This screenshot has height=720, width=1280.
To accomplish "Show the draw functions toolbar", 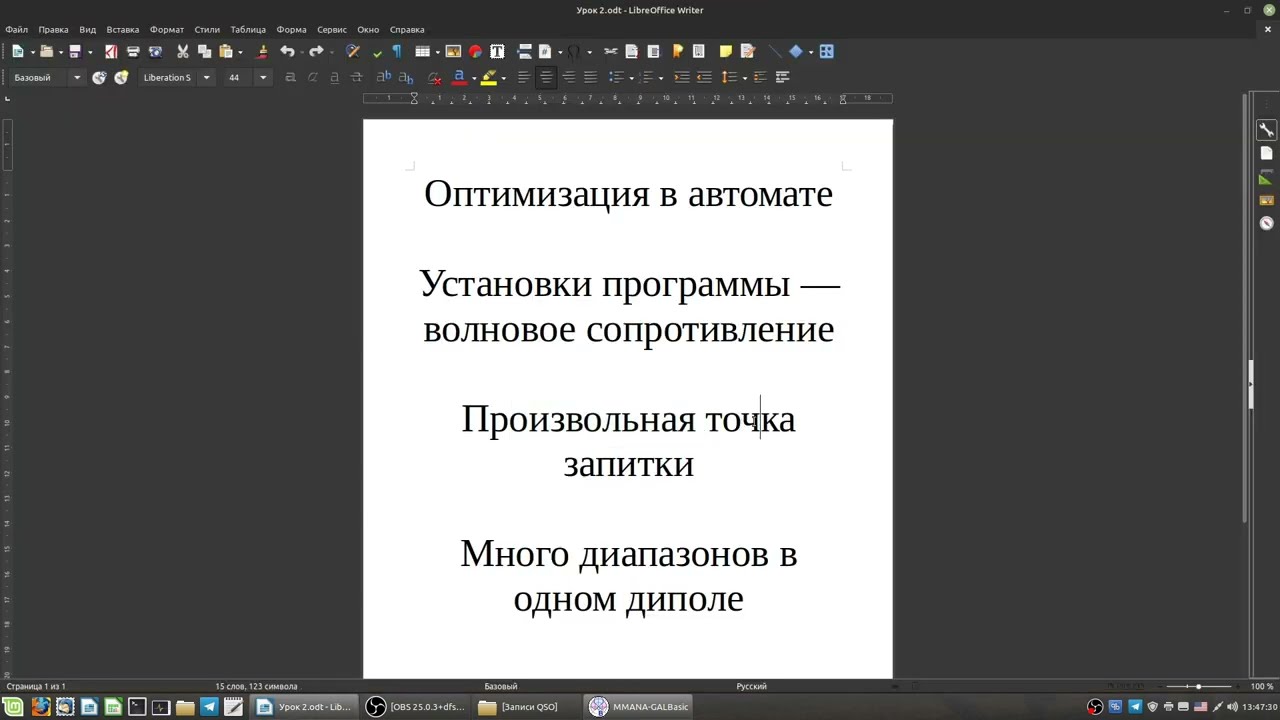I will point(827,51).
